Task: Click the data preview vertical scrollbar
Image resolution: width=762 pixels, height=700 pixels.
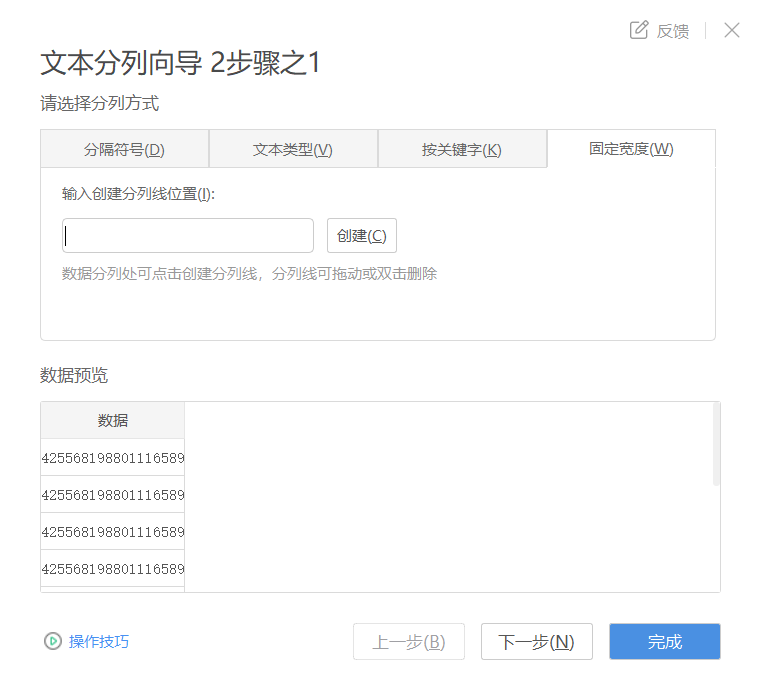Action: 716,444
